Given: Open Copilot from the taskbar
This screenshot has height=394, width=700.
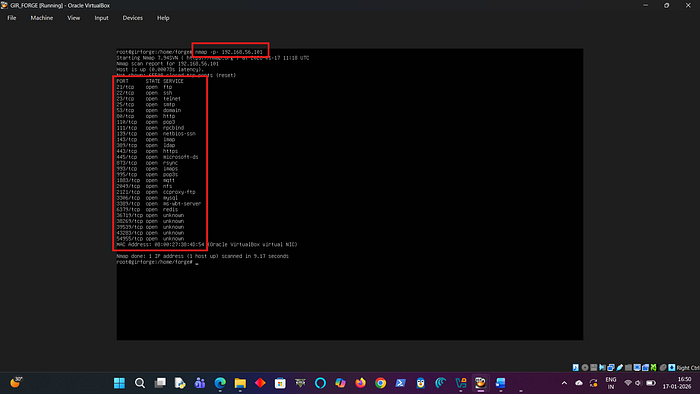Looking at the screenshot, I should point(340,383).
